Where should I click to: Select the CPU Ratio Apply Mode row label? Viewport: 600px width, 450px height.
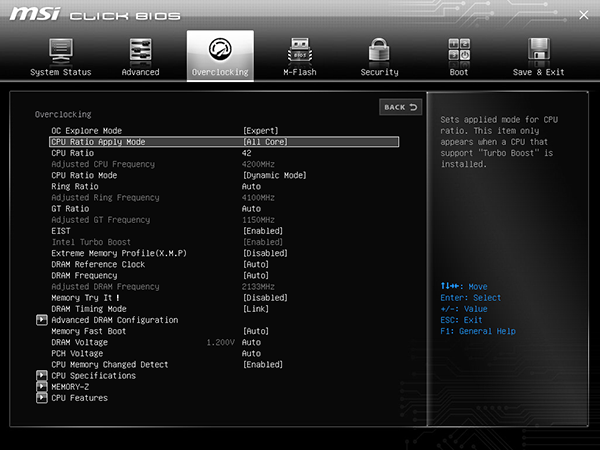point(98,142)
